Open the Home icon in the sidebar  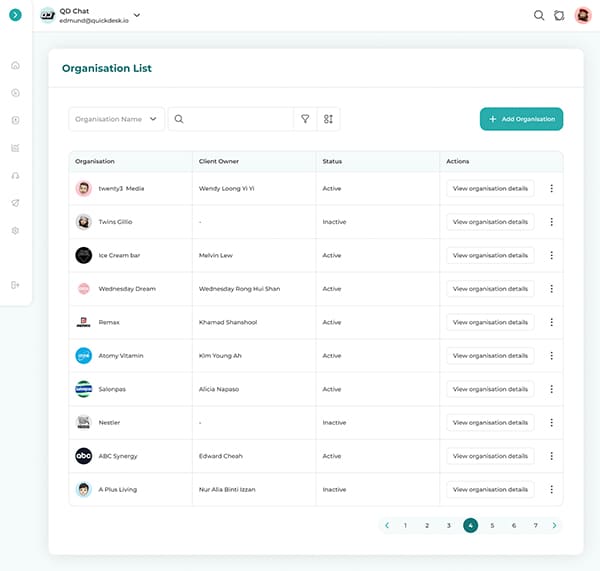point(15,65)
